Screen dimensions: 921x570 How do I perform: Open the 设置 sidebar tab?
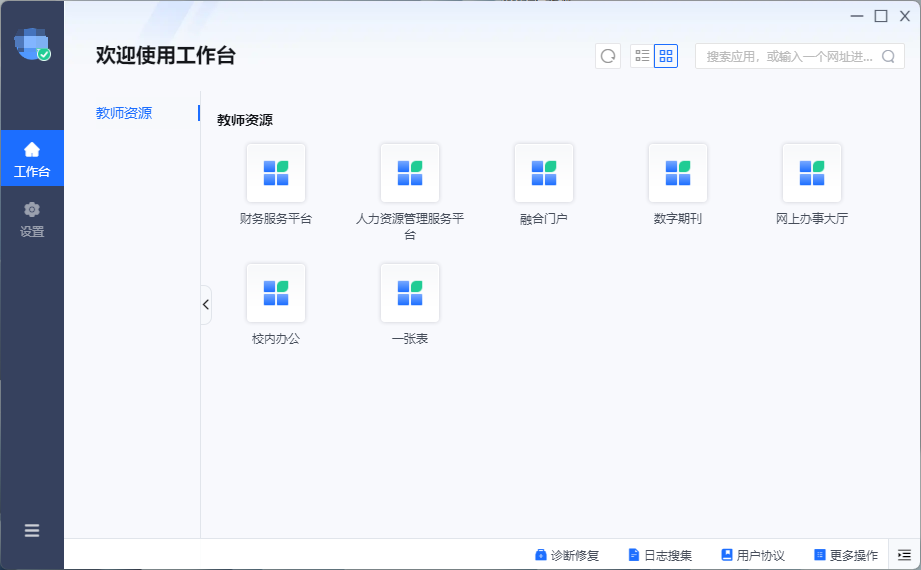pos(32,219)
